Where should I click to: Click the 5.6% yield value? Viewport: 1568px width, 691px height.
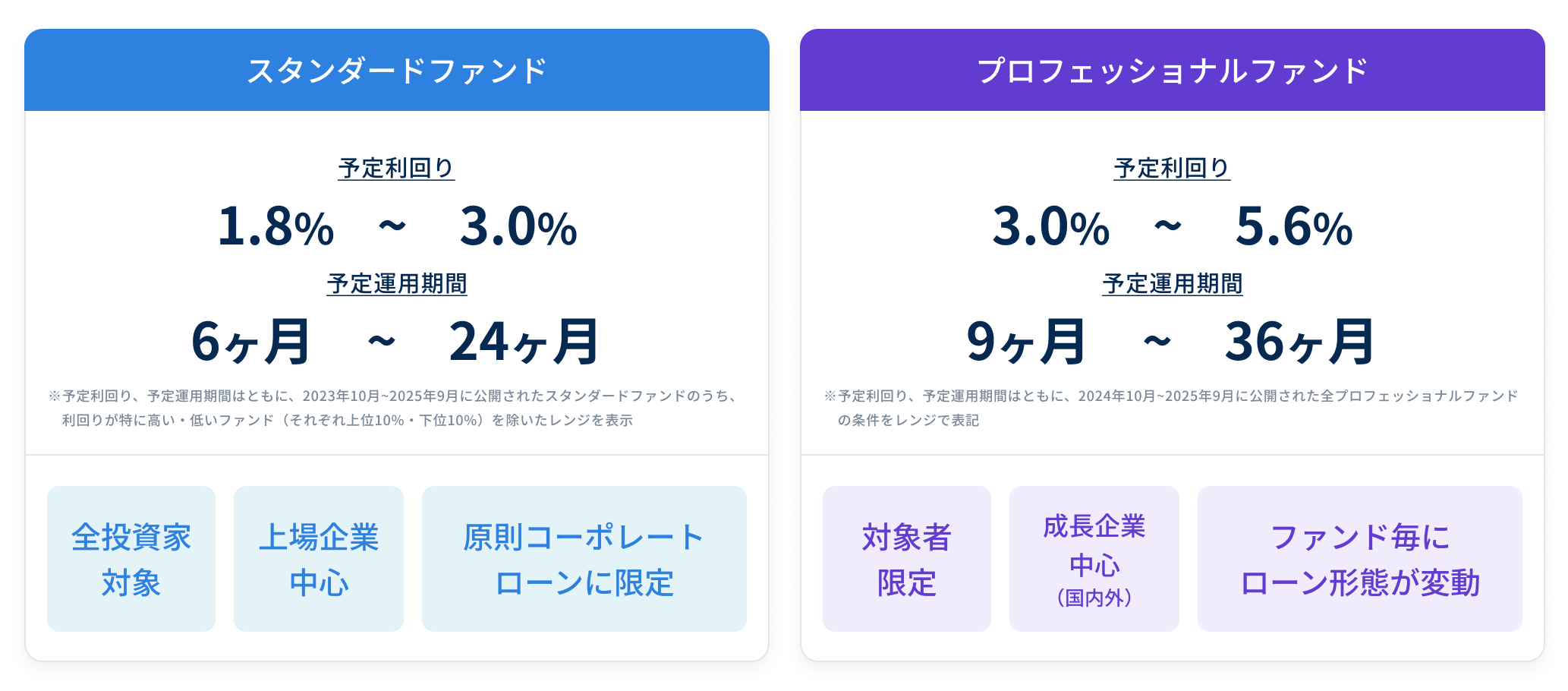click(1294, 226)
